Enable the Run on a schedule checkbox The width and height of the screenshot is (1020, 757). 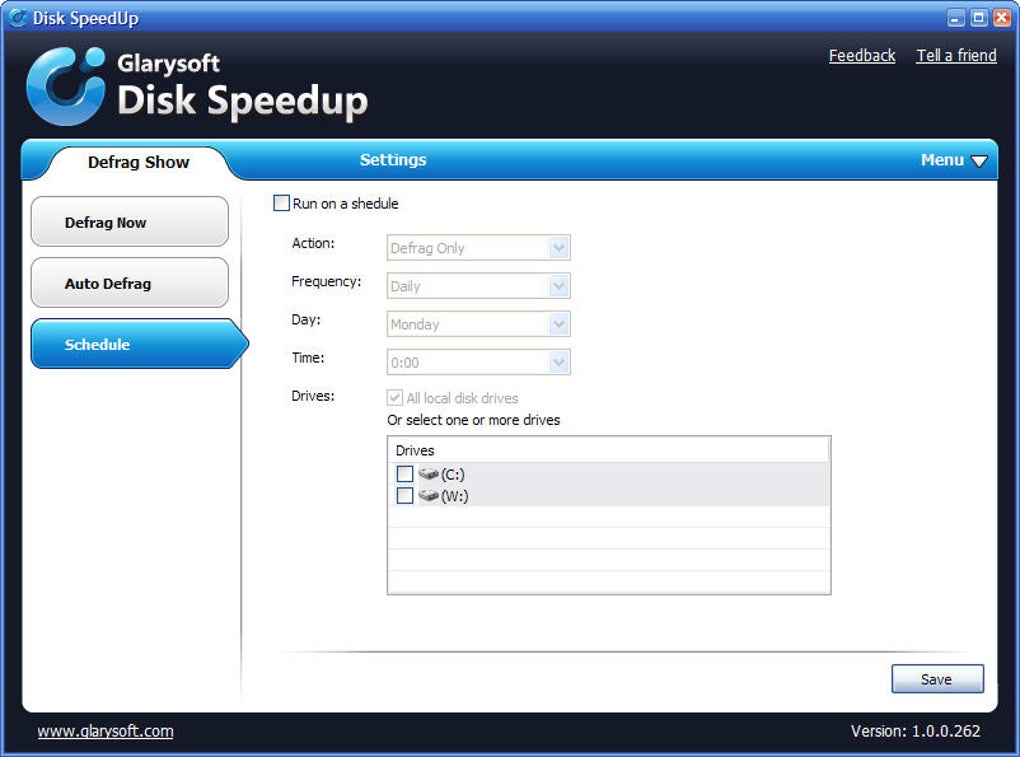click(x=281, y=203)
